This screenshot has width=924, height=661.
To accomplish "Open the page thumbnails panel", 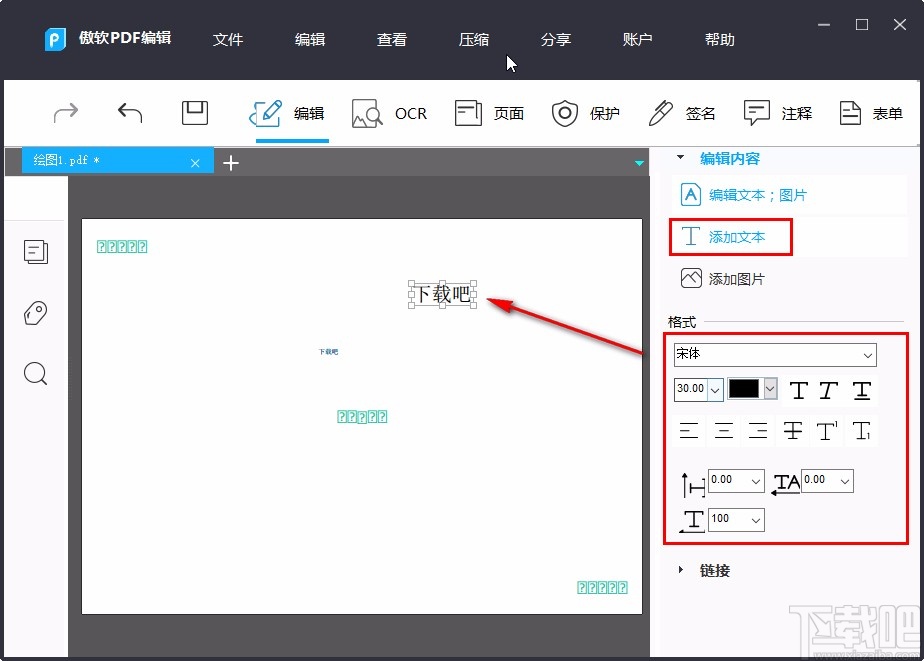I will click(x=36, y=252).
